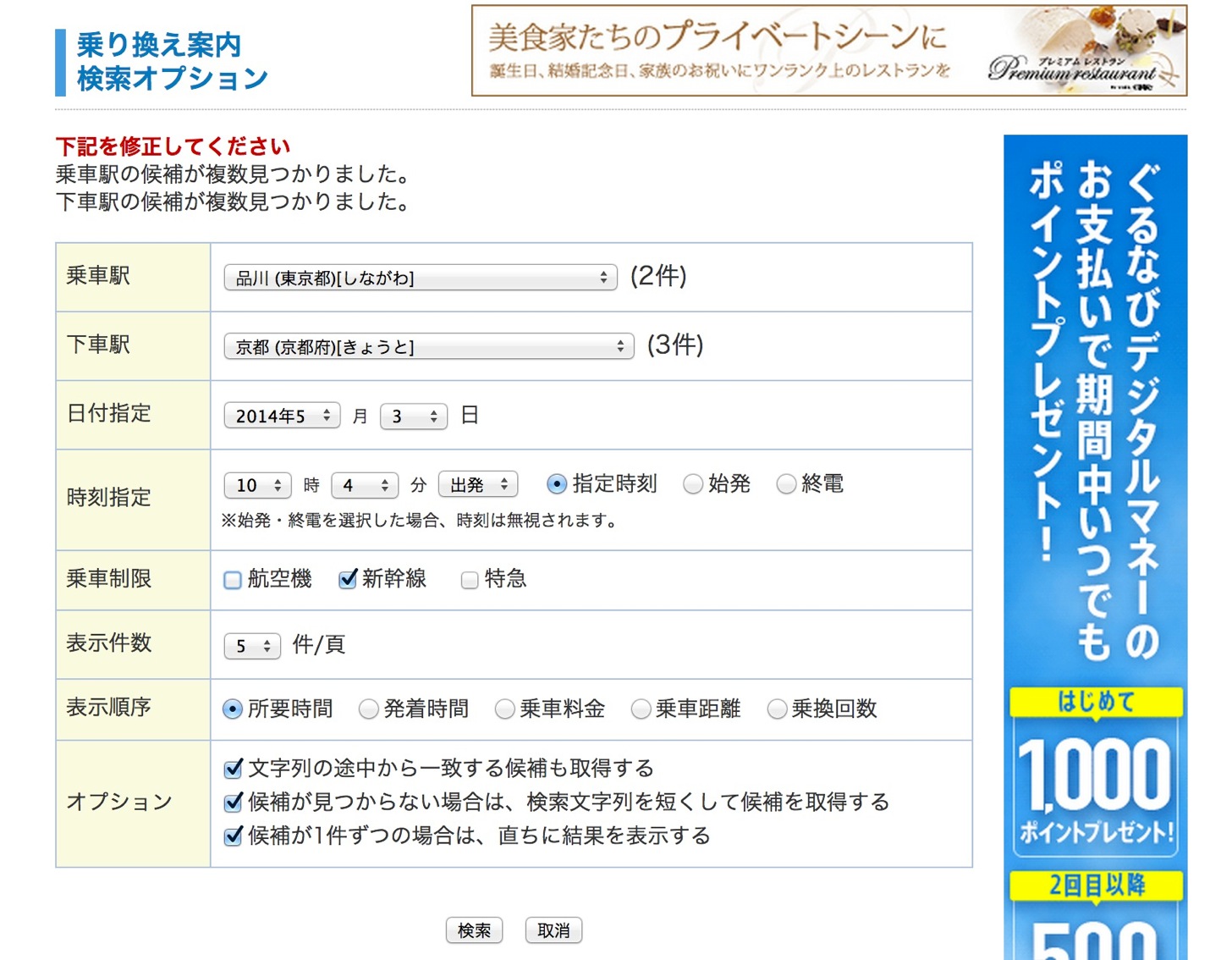Select 所要時間 sort order radio

233,709
